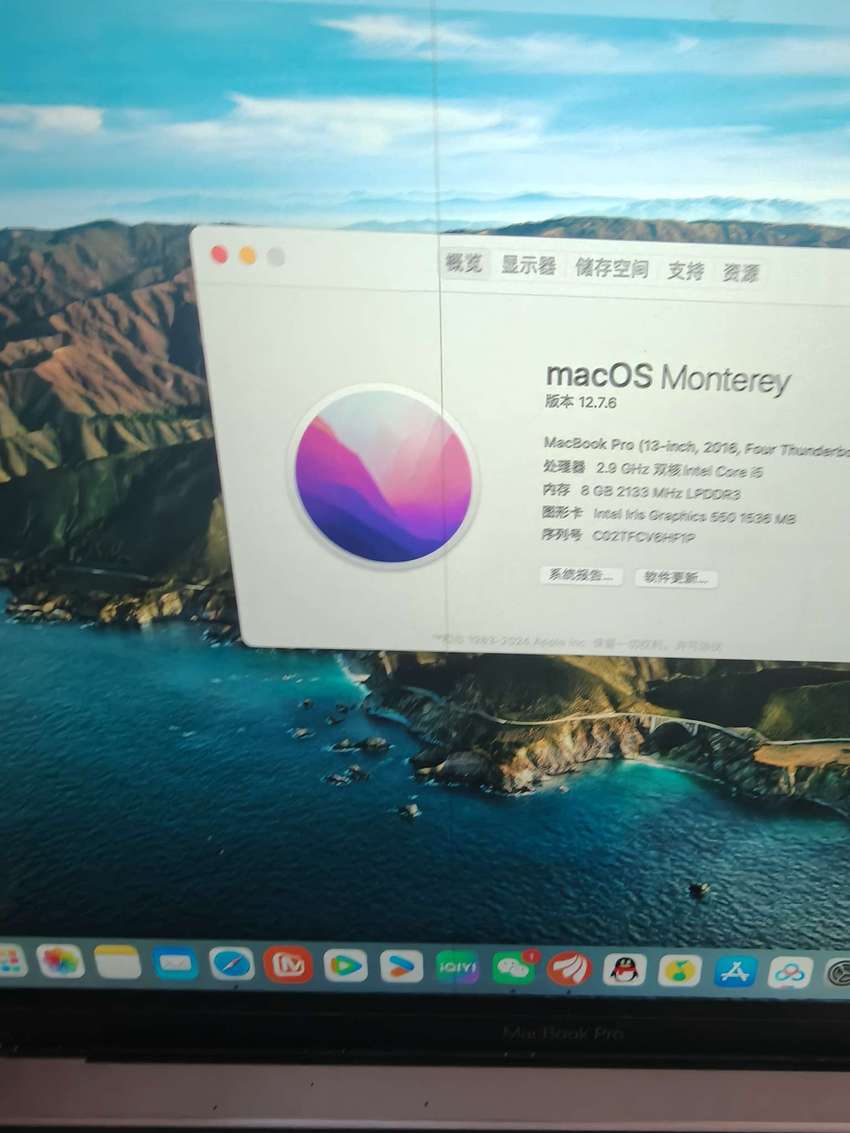The height and width of the screenshot is (1133, 850).
Task: Open Tencent Video in the dock
Action: 345,965
